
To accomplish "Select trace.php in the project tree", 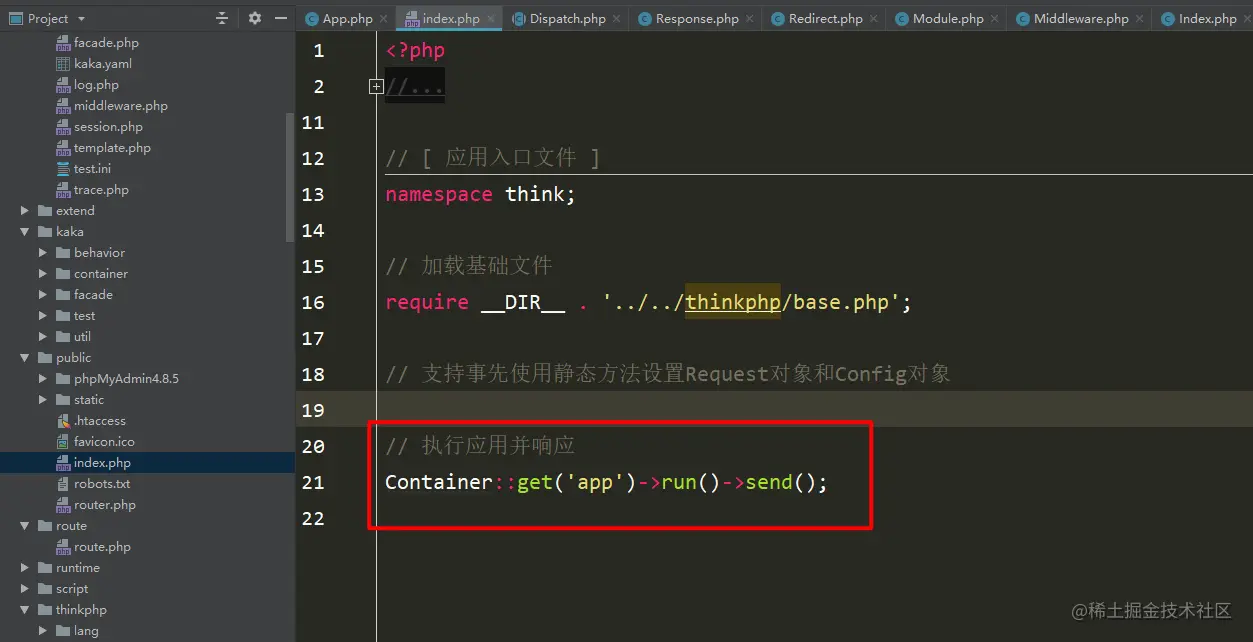I will [x=101, y=190].
